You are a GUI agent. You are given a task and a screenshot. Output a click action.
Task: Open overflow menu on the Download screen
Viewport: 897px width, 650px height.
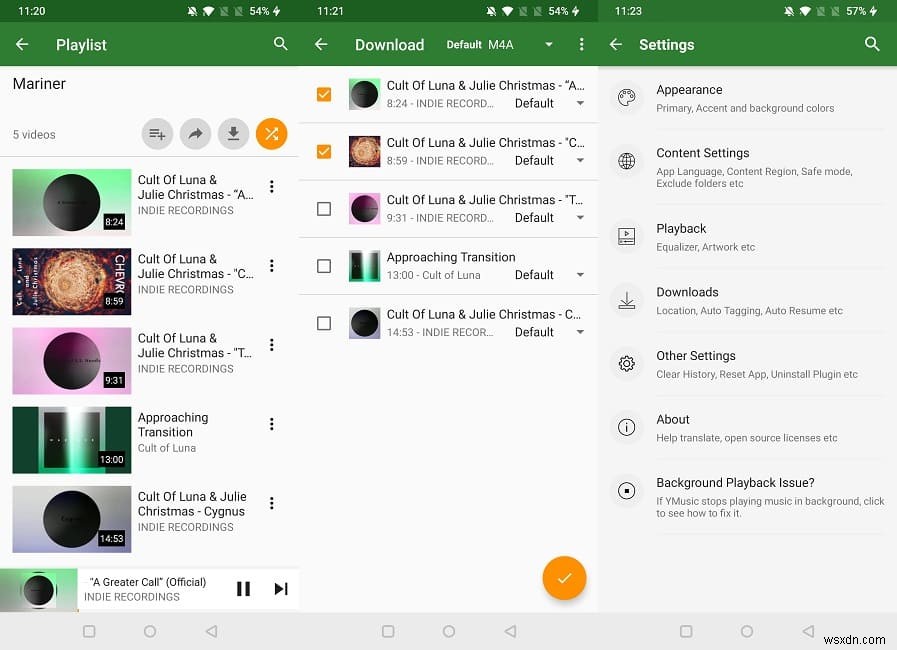tap(581, 44)
